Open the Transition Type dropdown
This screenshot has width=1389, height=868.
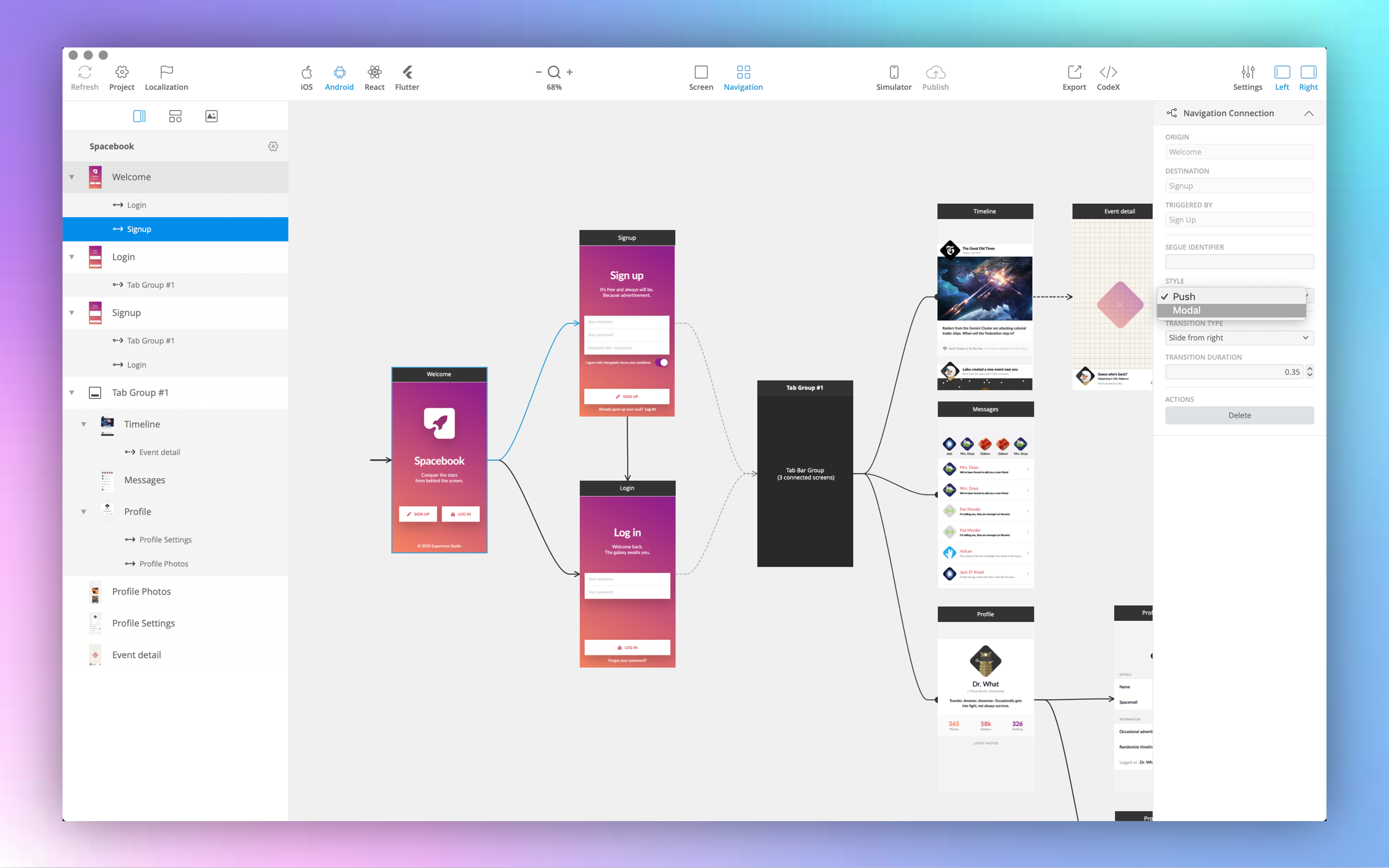1238,338
